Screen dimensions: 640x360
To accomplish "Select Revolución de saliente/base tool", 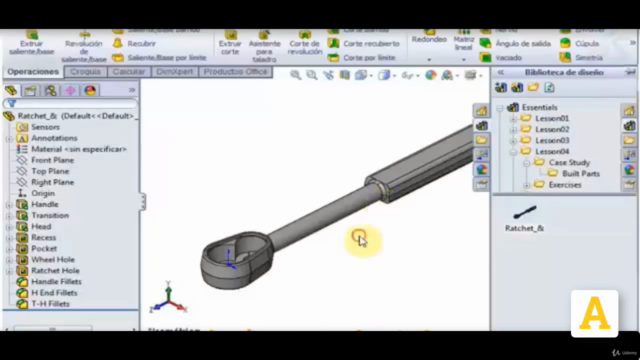I will point(84,47).
